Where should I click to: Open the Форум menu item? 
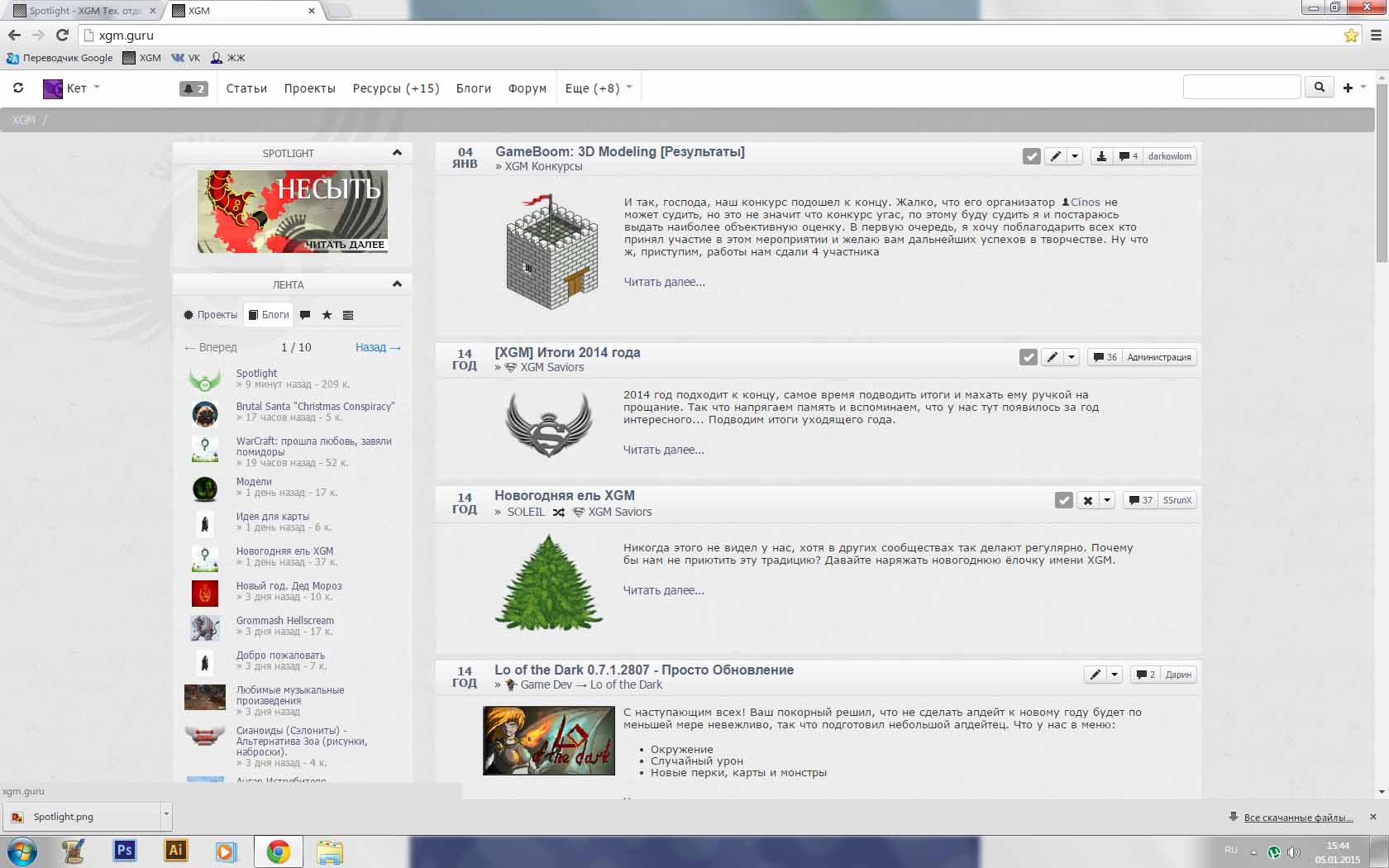tap(527, 88)
